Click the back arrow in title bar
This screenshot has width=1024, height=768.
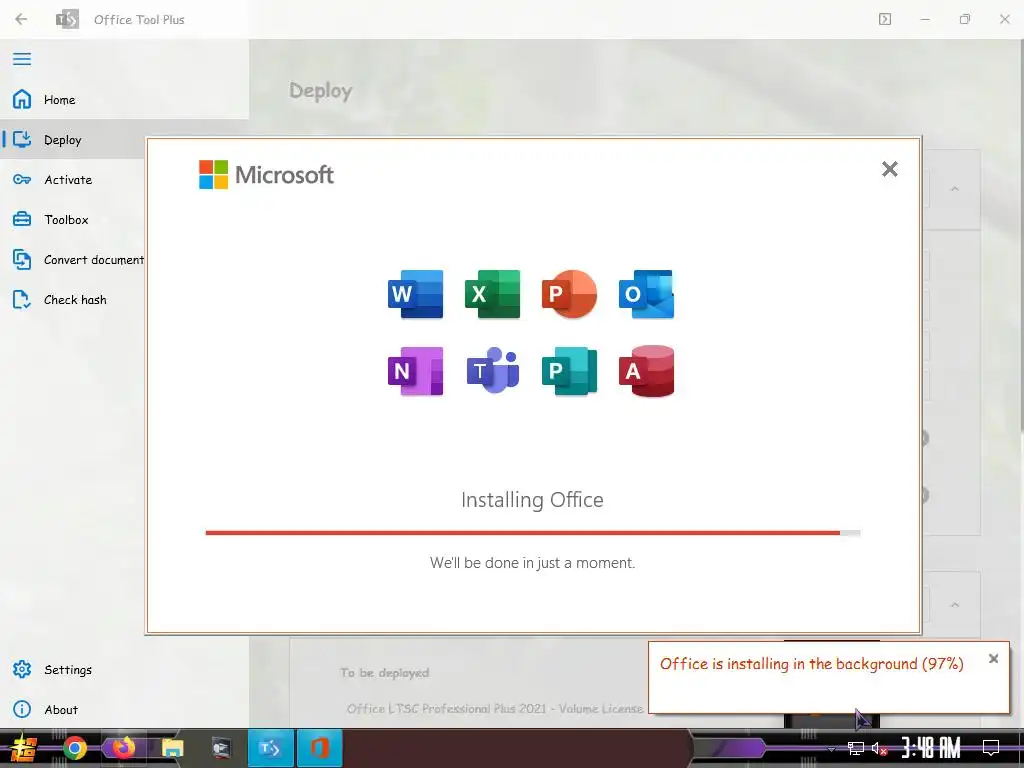pos(21,19)
